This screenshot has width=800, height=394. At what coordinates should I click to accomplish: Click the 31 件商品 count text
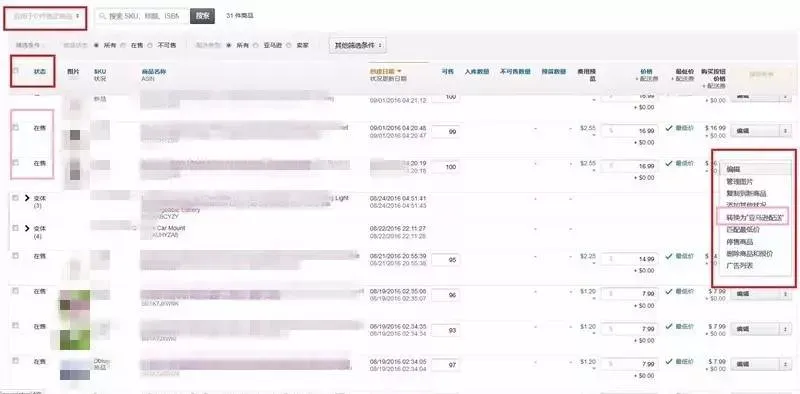[240, 16]
